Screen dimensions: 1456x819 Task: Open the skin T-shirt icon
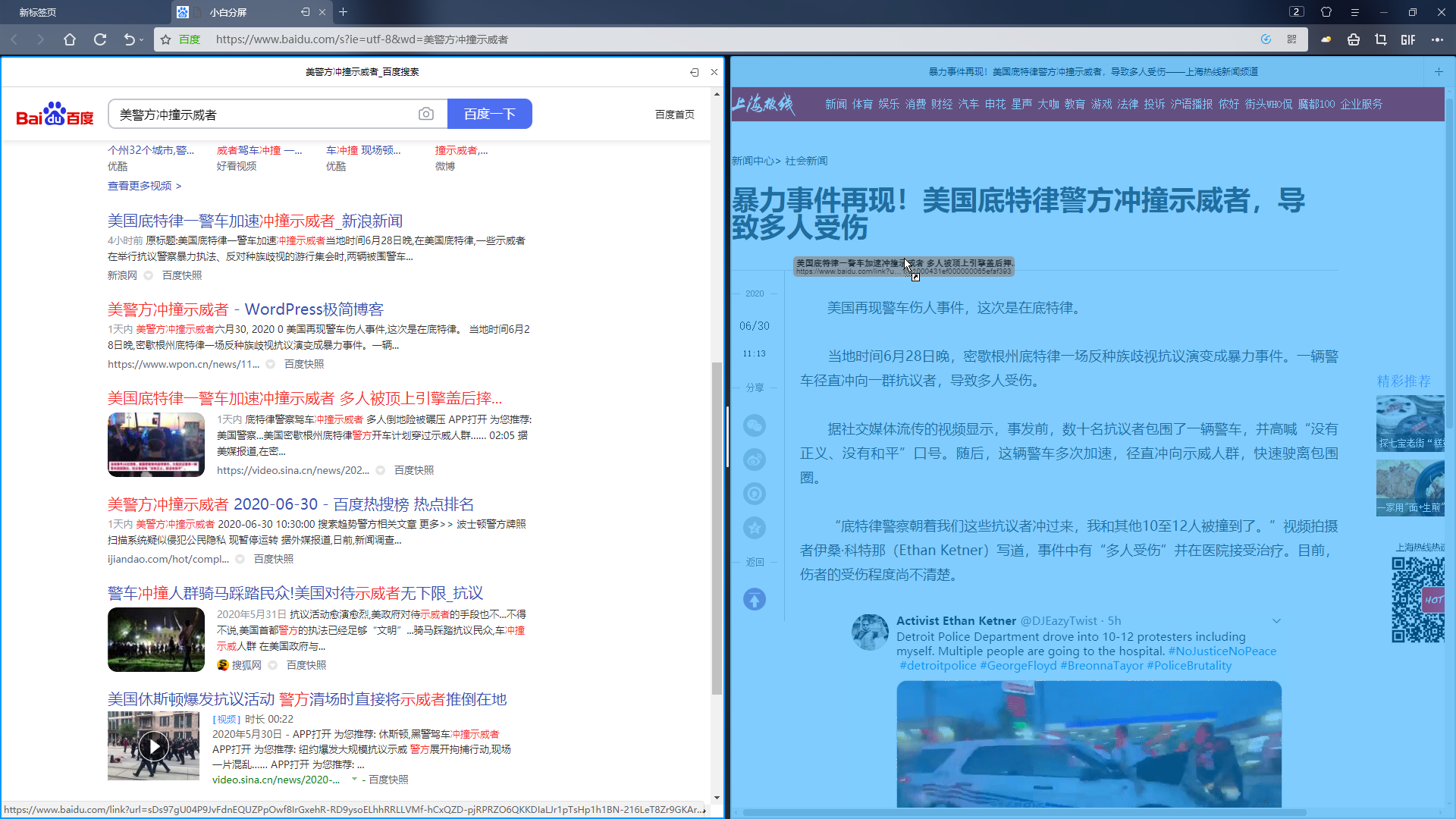1326,11
